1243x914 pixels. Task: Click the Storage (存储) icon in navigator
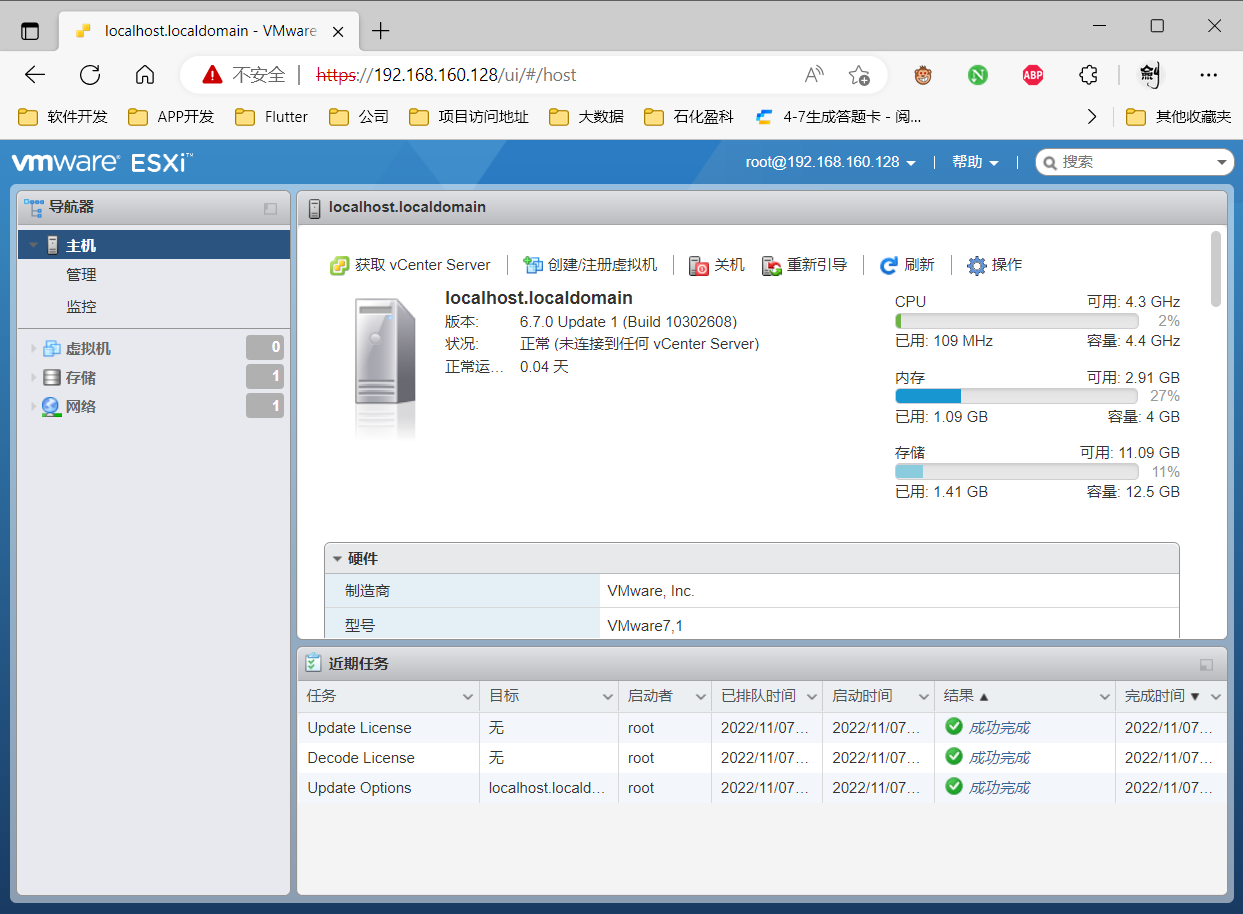52,378
